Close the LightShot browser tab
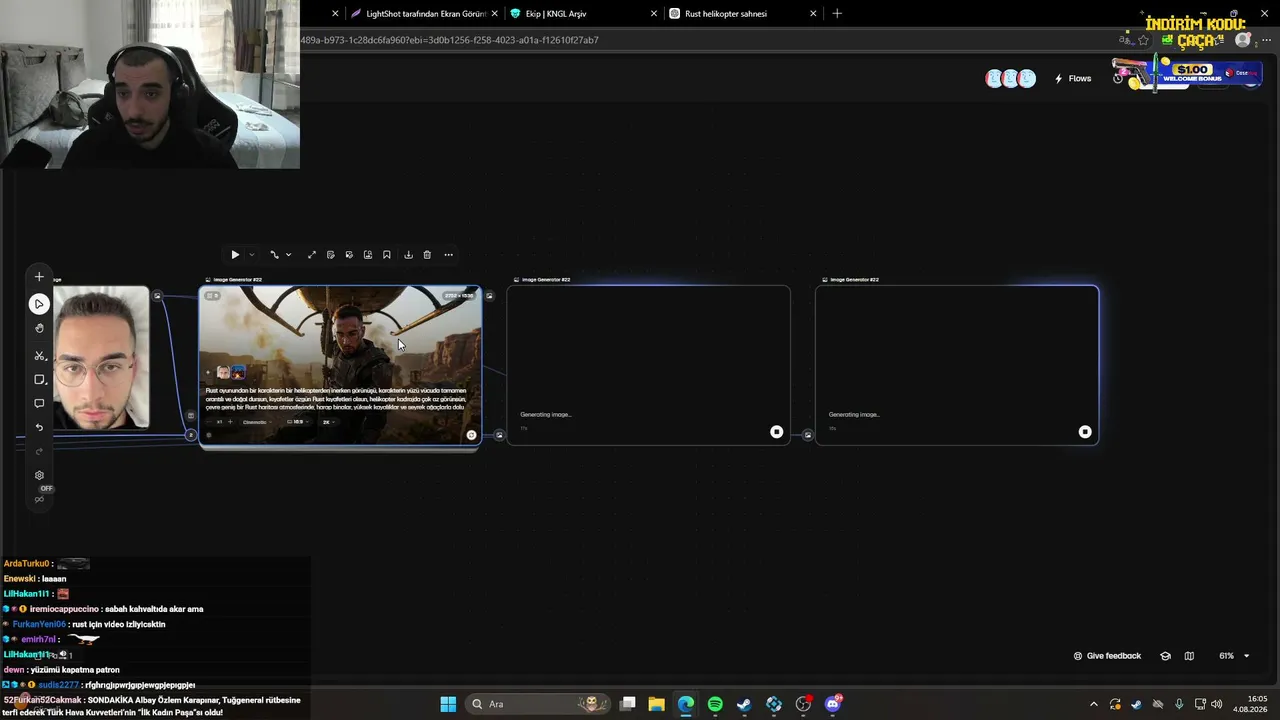The width and height of the screenshot is (1280, 720). 494,14
